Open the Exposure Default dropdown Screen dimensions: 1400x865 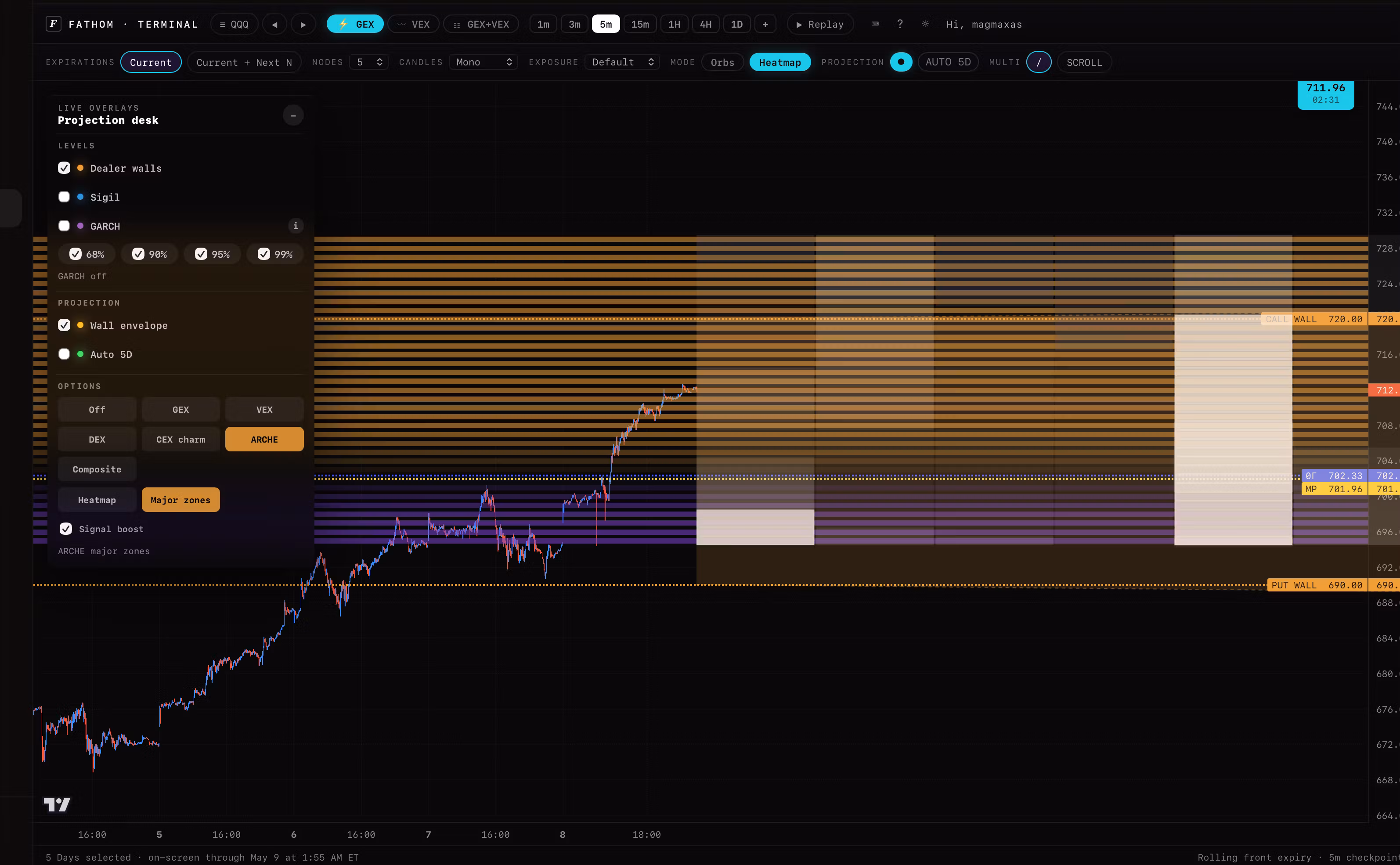click(x=622, y=62)
